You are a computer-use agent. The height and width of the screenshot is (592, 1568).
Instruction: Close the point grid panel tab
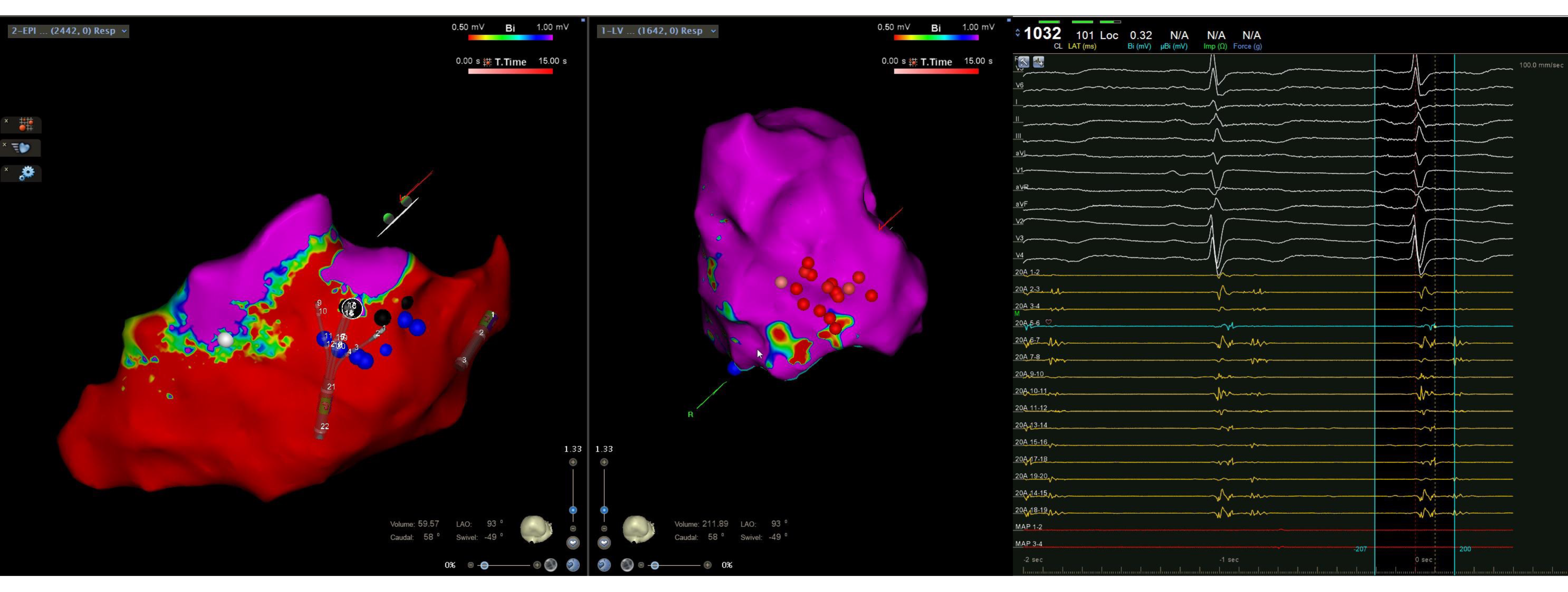coord(6,121)
